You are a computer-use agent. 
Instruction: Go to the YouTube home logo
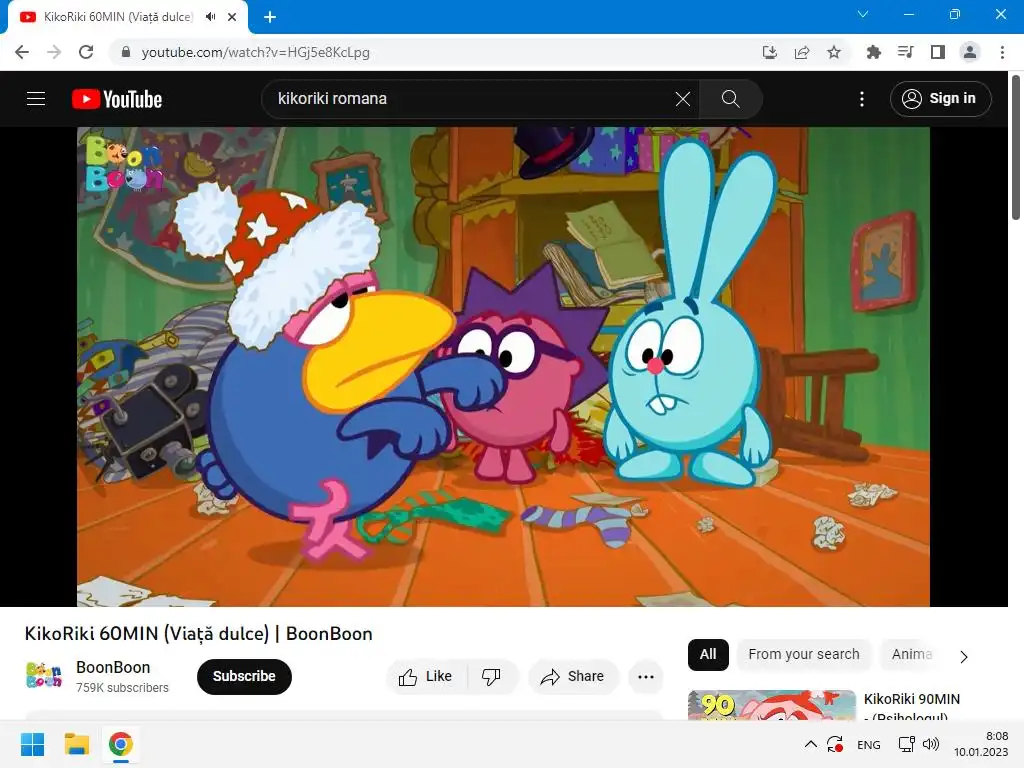pyautogui.click(x=117, y=99)
